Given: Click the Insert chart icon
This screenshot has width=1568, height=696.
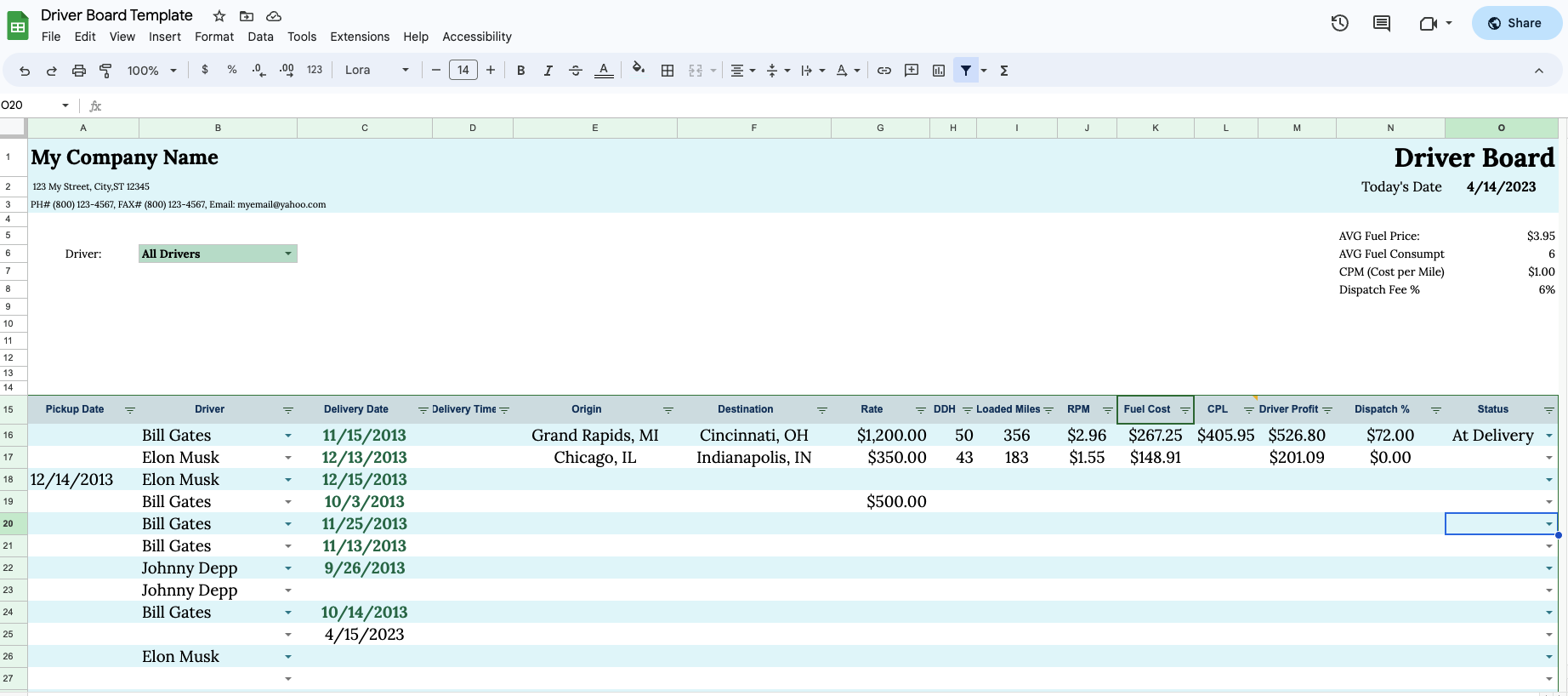Looking at the screenshot, I should coord(939,71).
